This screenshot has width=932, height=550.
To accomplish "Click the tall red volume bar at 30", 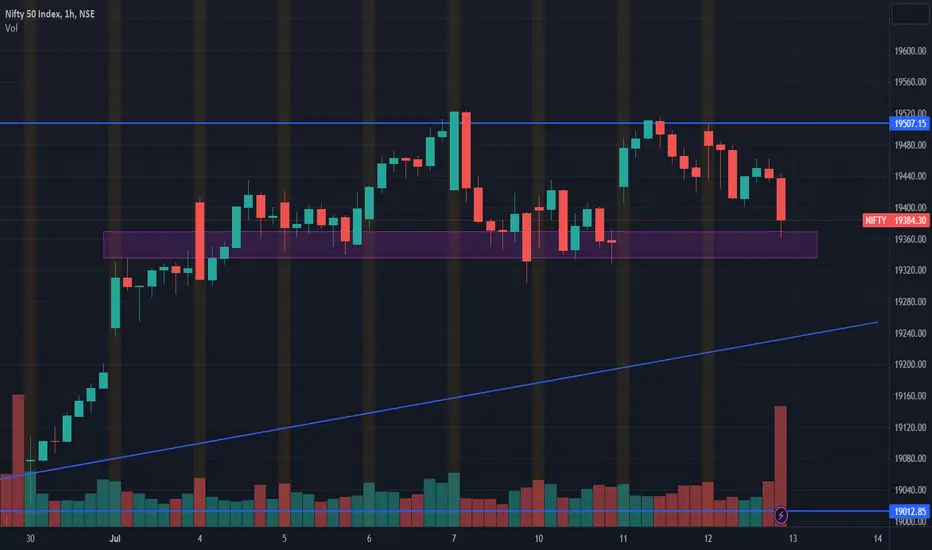I will point(18,461).
